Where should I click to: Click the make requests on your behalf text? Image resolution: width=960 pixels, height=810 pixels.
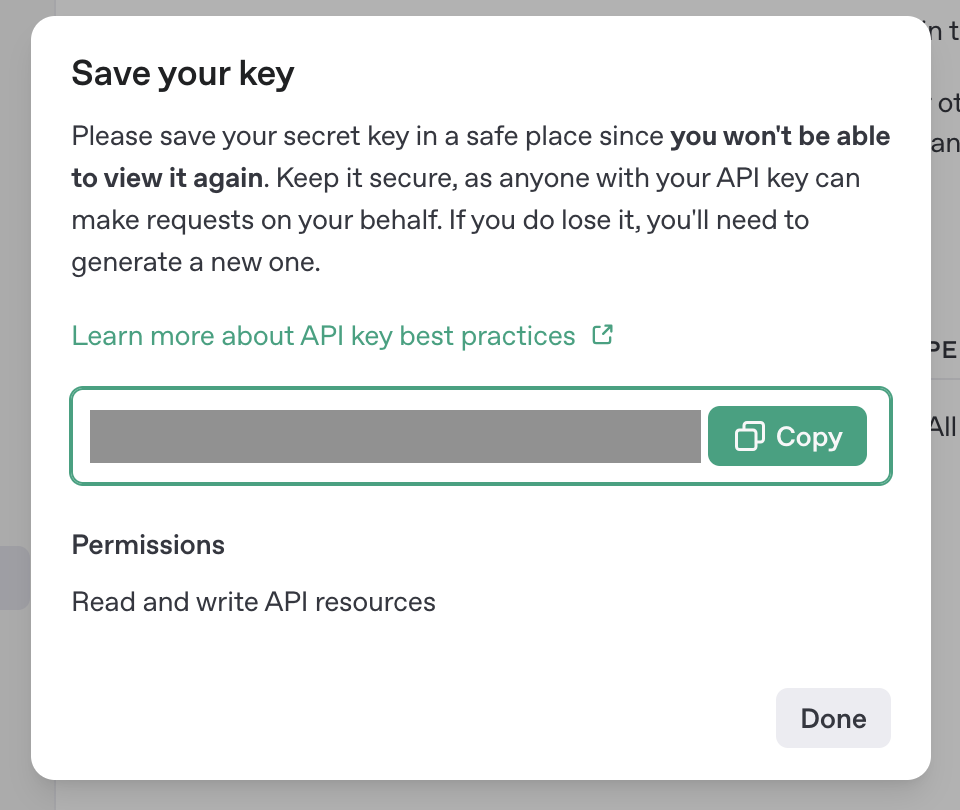(256, 220)
